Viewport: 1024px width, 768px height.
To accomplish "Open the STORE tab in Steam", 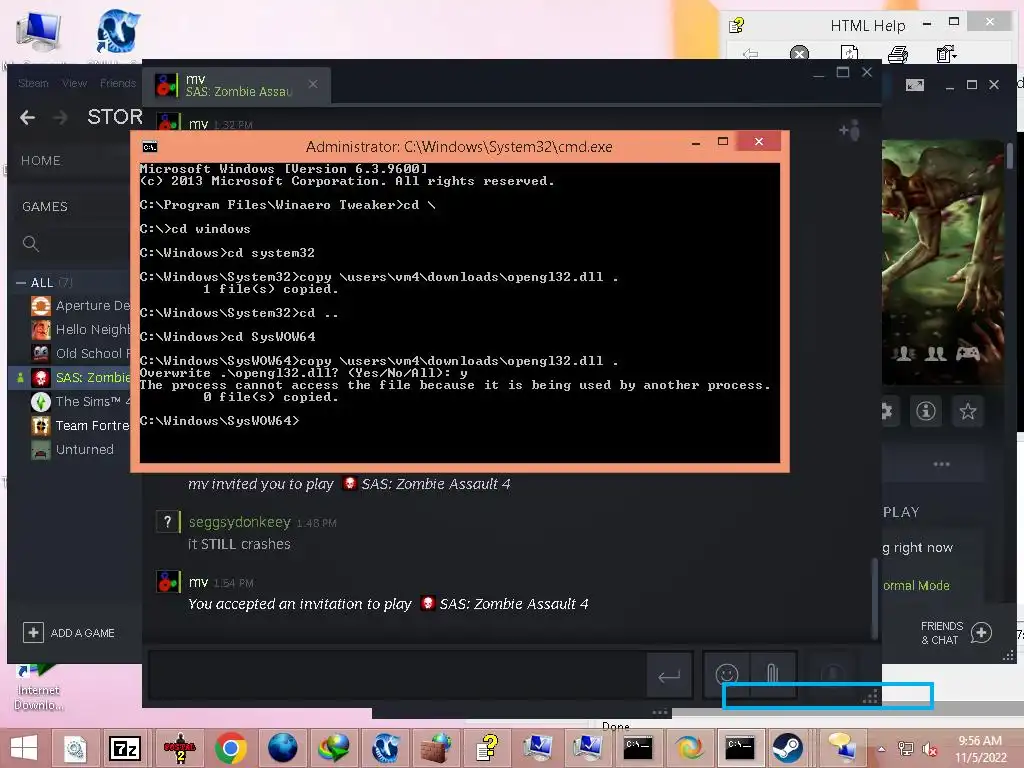I will (115, 117).
